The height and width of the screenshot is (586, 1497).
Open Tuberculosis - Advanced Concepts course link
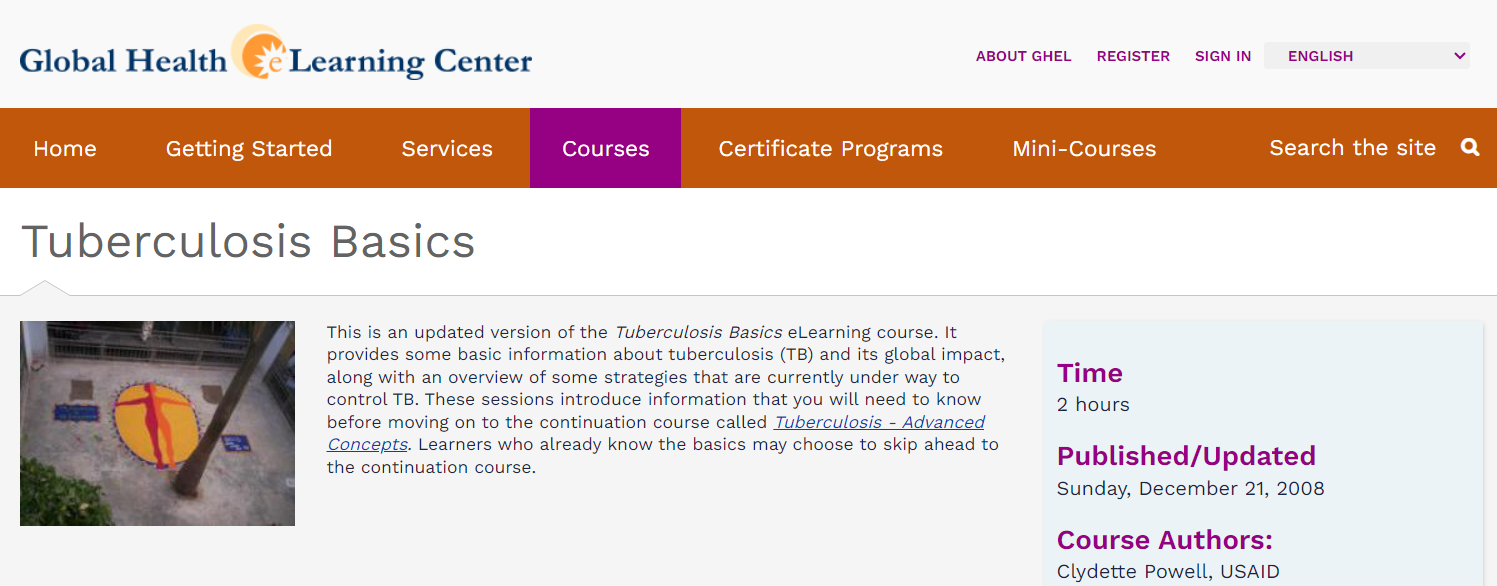pos(879,422)
